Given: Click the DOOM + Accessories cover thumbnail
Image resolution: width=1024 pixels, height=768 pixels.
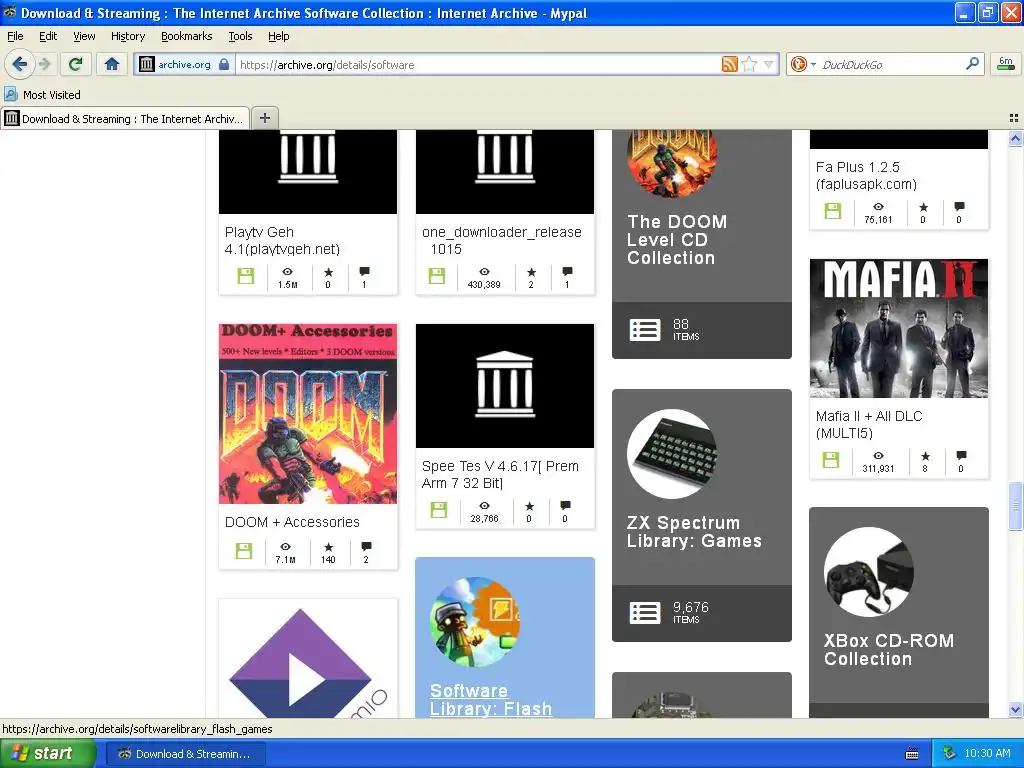Looking at the screenshot, I should click(x=308, y=414).
